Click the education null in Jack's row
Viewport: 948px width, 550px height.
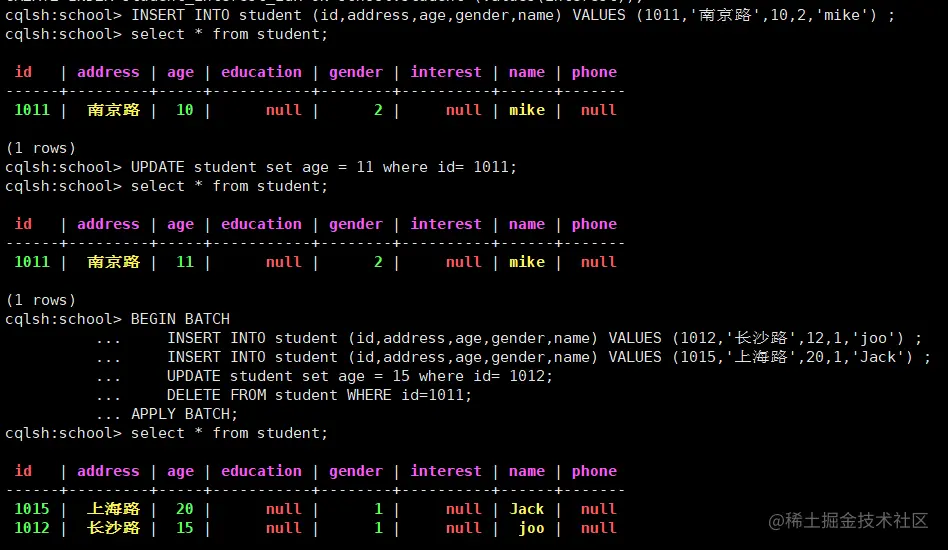pyautogui.click(x=284, y=509)
